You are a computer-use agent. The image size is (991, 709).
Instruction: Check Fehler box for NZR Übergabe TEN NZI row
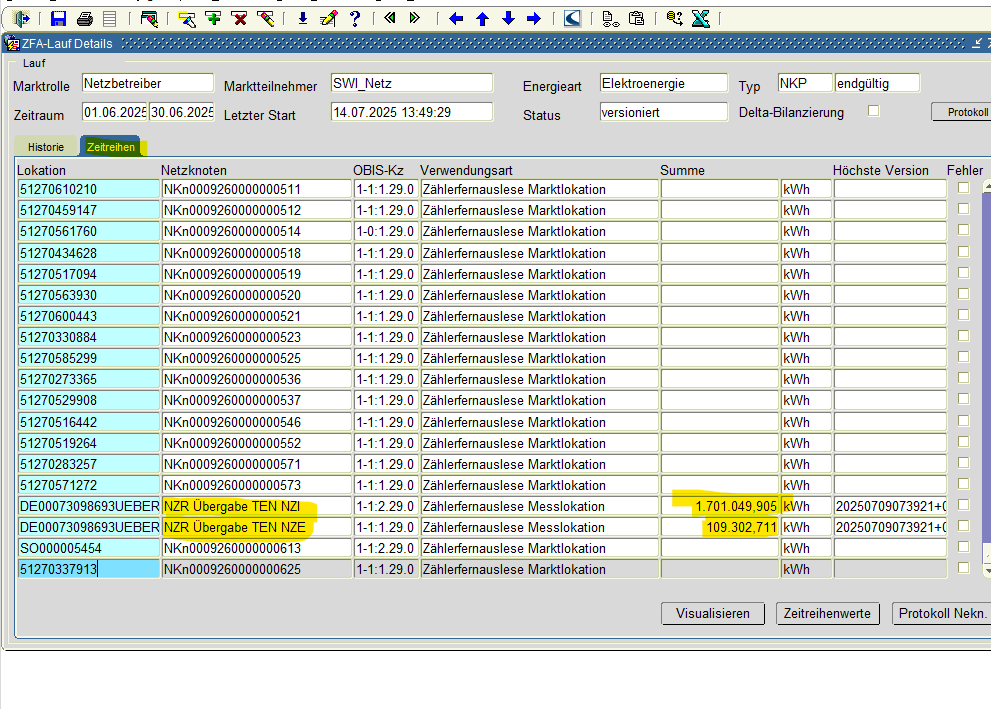963,505
